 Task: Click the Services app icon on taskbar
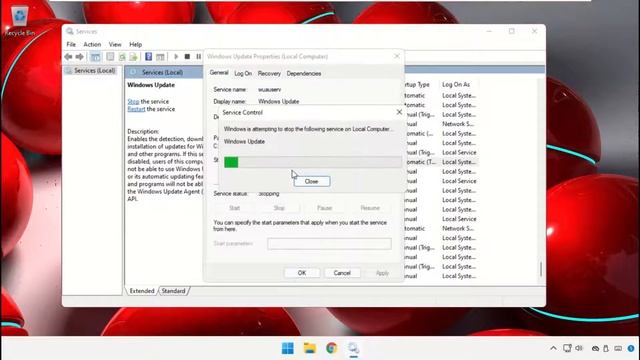click(353, 348)
